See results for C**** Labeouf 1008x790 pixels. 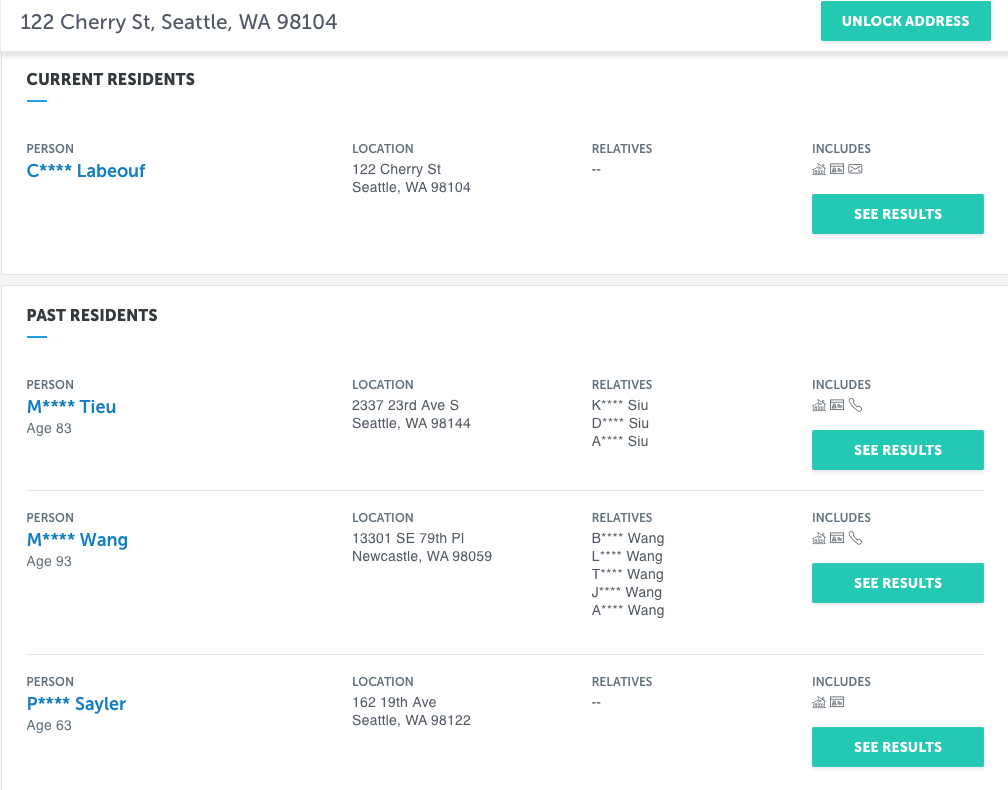tap(897, 214)
